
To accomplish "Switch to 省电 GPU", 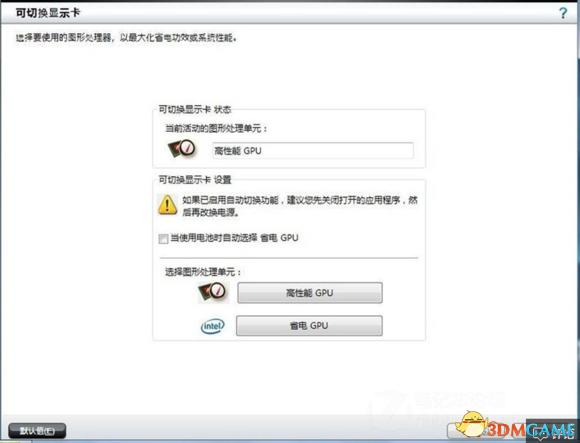I will click(309, 326).
